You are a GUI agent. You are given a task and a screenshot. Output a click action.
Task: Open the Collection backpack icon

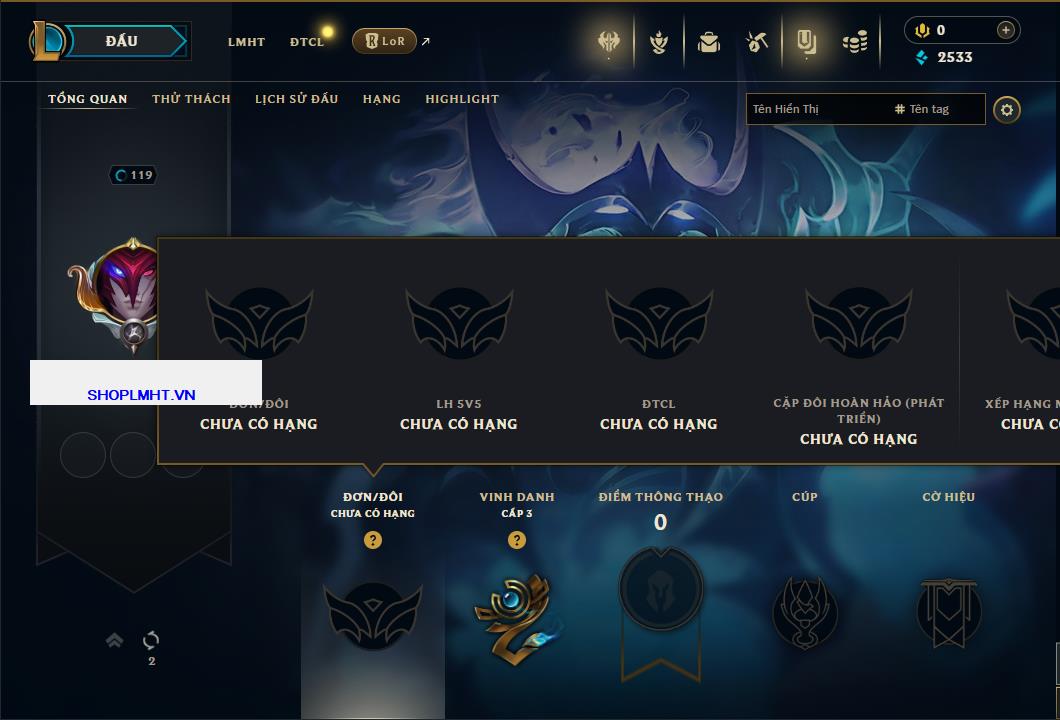coord(708,43)
